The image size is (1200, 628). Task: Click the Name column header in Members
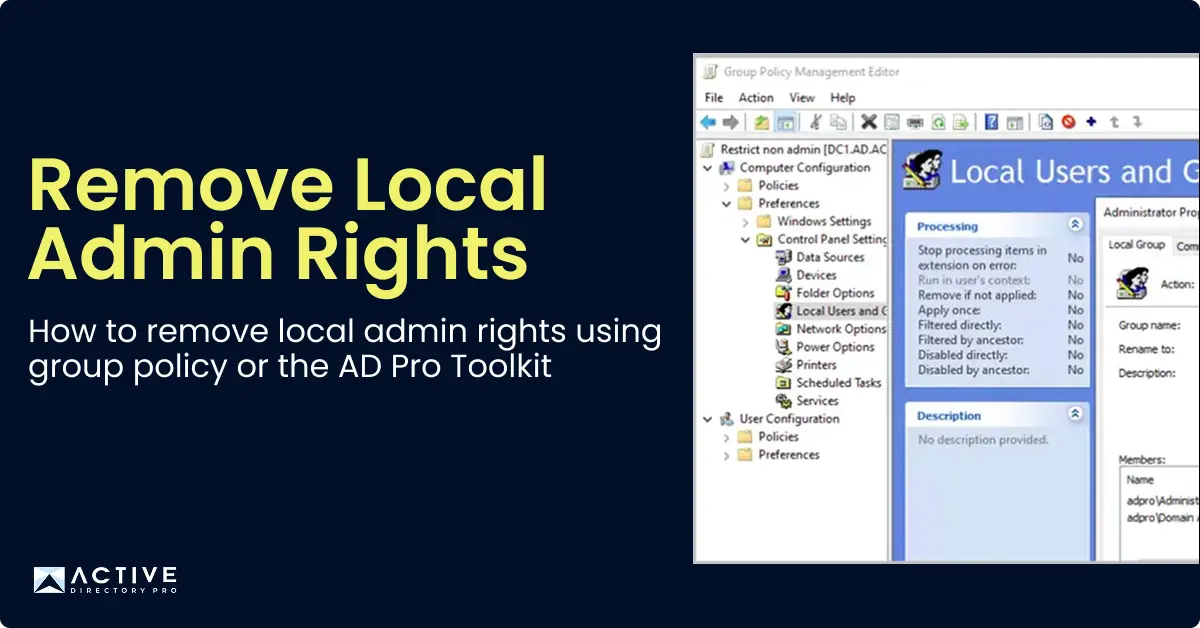point(1140,480)
